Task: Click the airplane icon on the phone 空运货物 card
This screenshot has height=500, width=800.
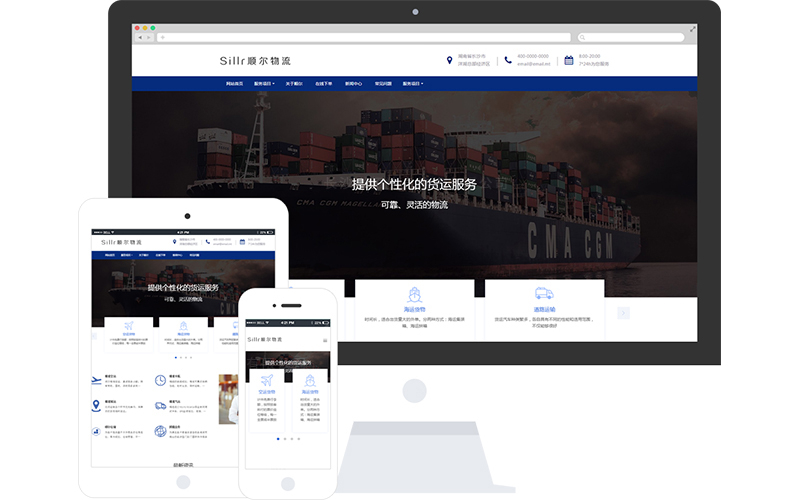Action: tap(267, 380)
